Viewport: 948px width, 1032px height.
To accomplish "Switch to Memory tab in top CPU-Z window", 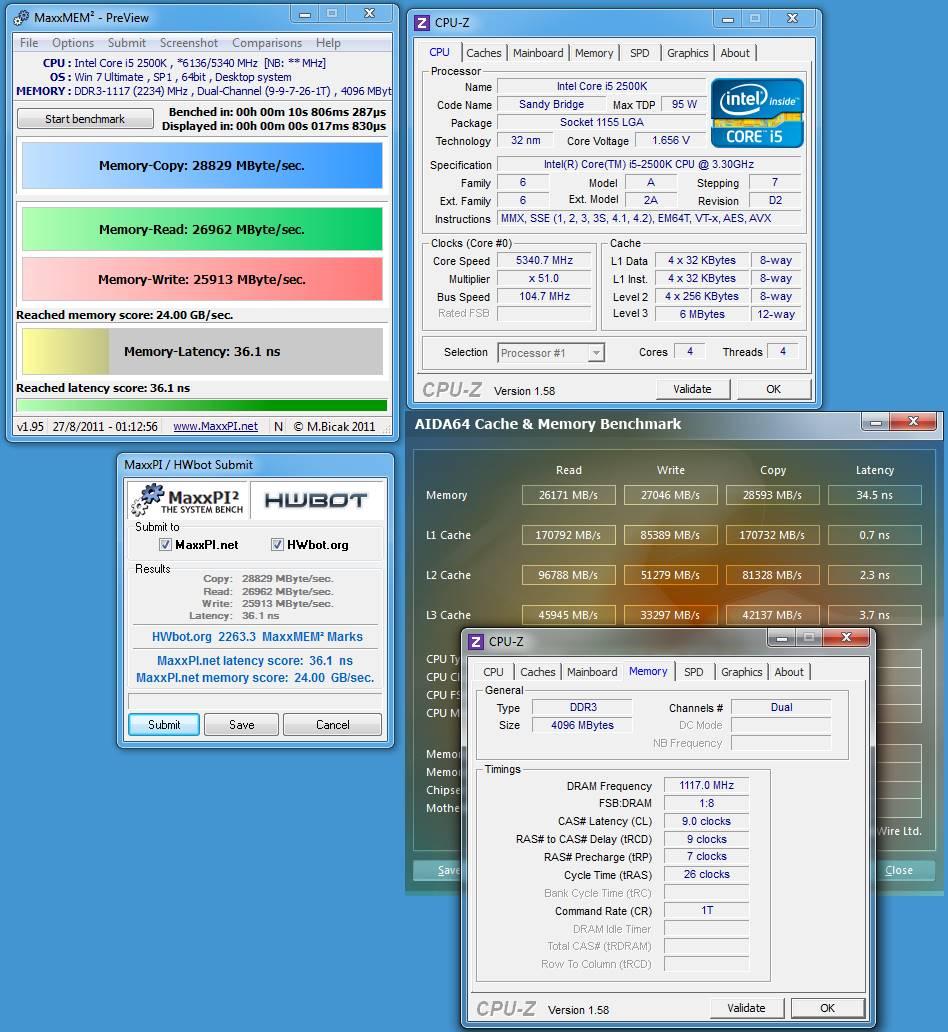I will [x=594, y=53].
